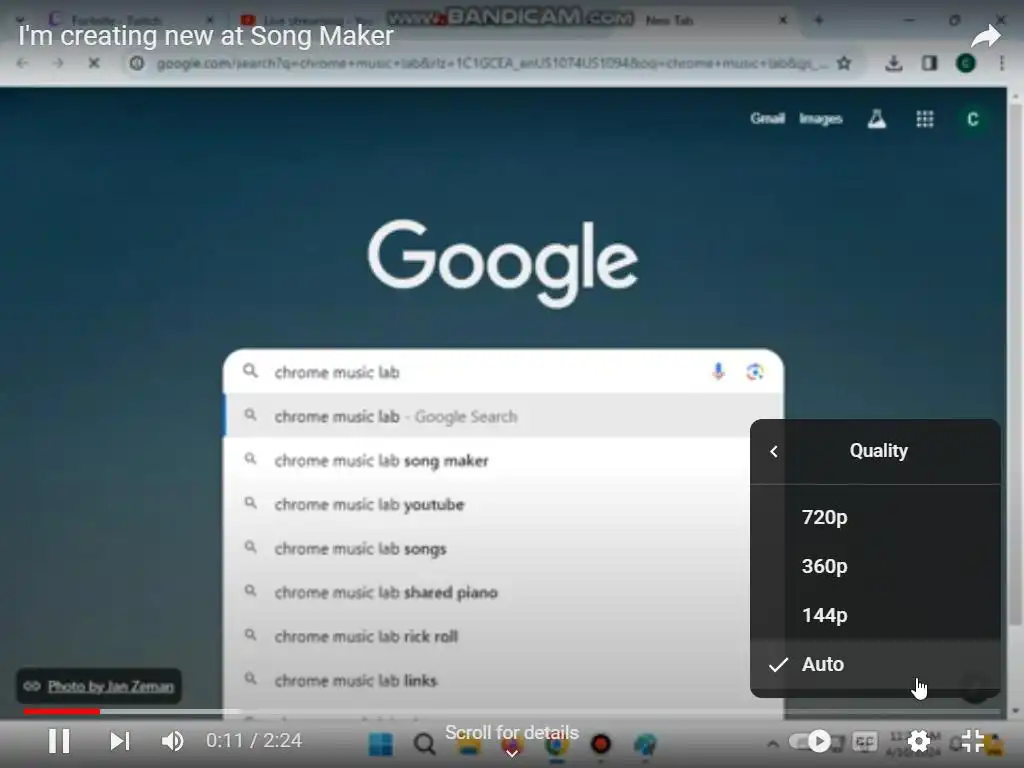Click the Images link in the video
This screenshot has height=768, width=1024.
click(x=821, y=119)
